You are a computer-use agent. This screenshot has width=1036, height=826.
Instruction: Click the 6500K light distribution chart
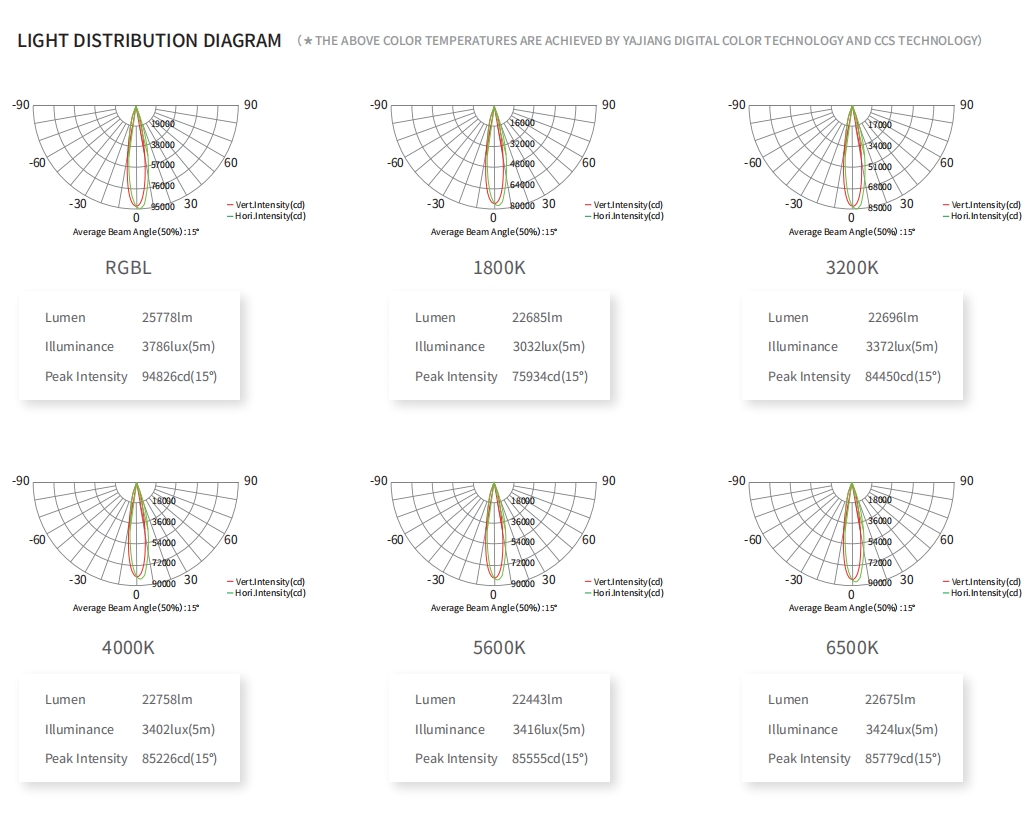852,536
